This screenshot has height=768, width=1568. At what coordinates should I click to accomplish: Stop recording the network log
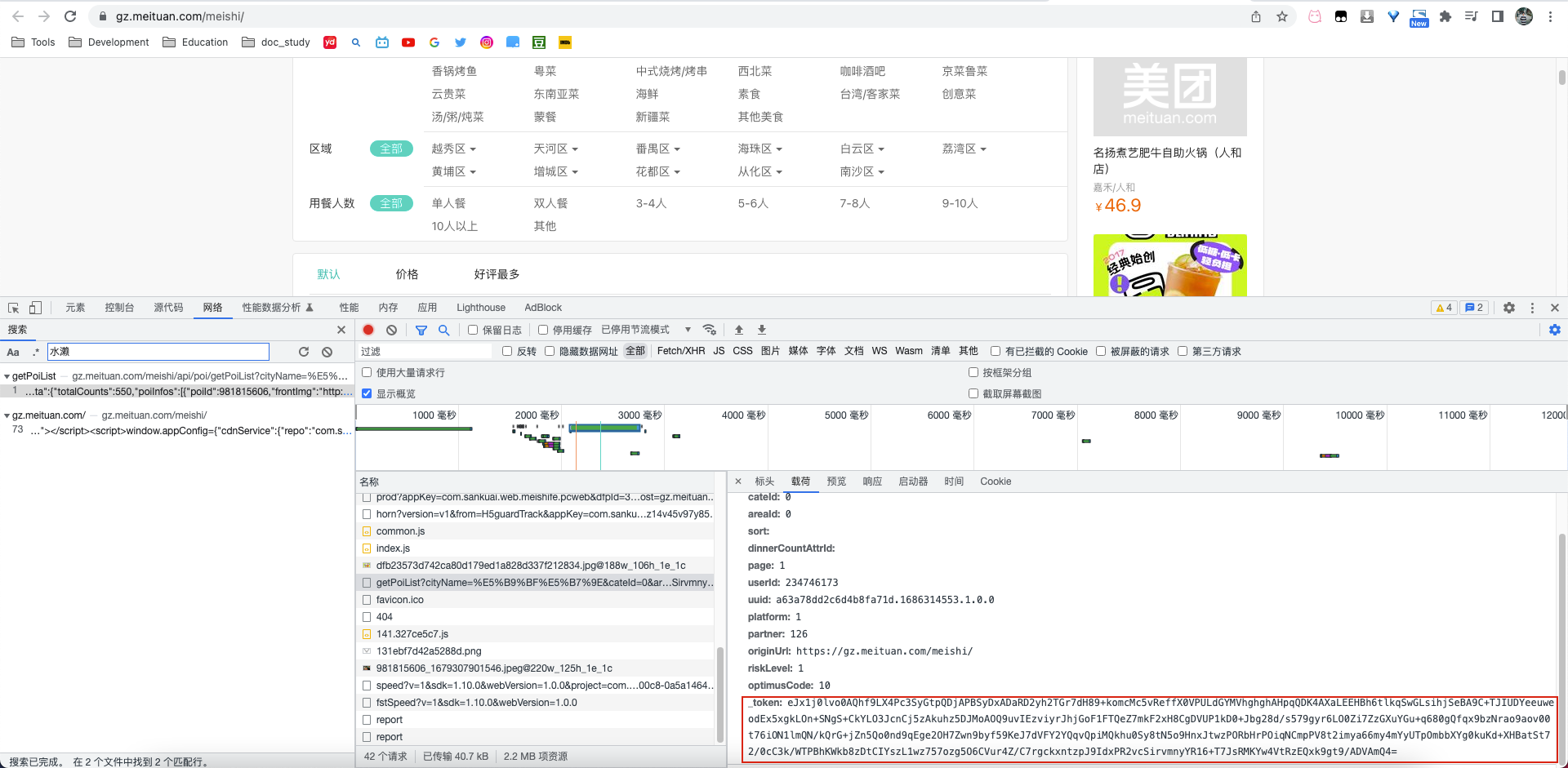[x=368, y=330]
